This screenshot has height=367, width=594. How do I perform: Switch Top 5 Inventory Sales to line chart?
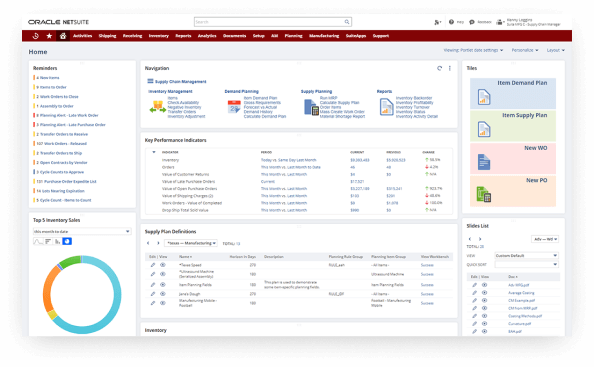[x=38, y=241]
